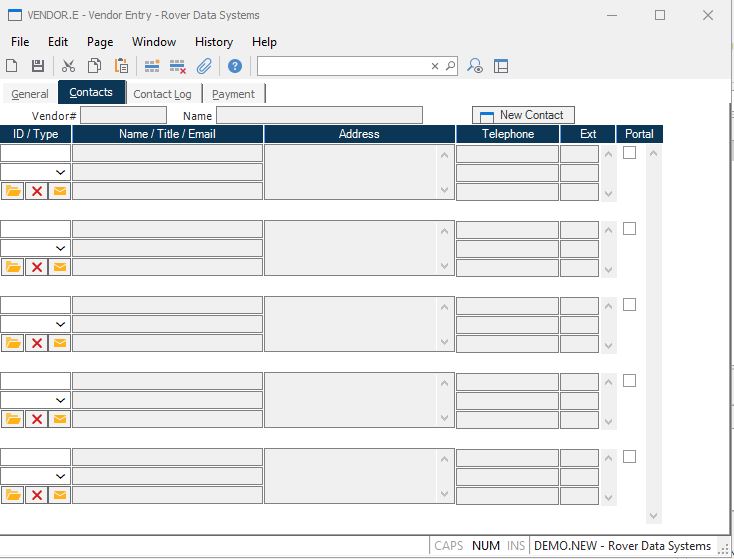
Task: Click the first contact's yellow folder icon
Action: pos(13,191)
